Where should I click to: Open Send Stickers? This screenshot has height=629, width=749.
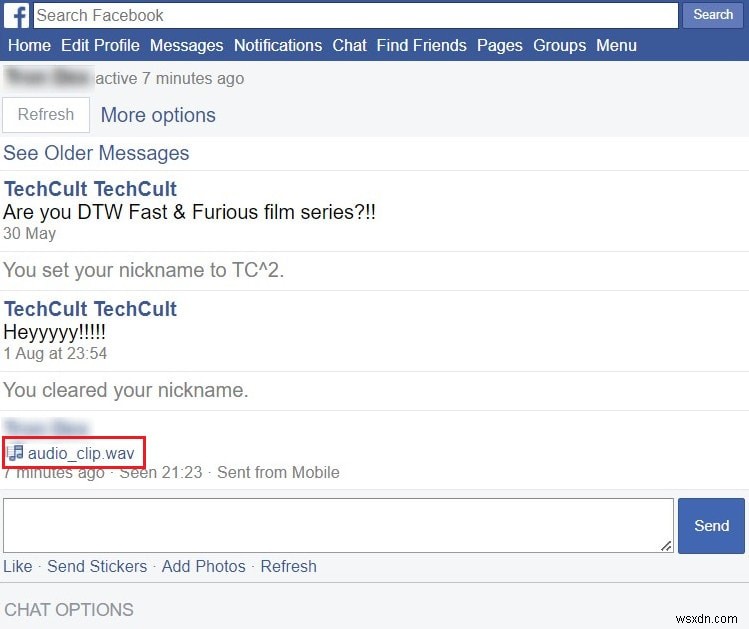point(97,566)
